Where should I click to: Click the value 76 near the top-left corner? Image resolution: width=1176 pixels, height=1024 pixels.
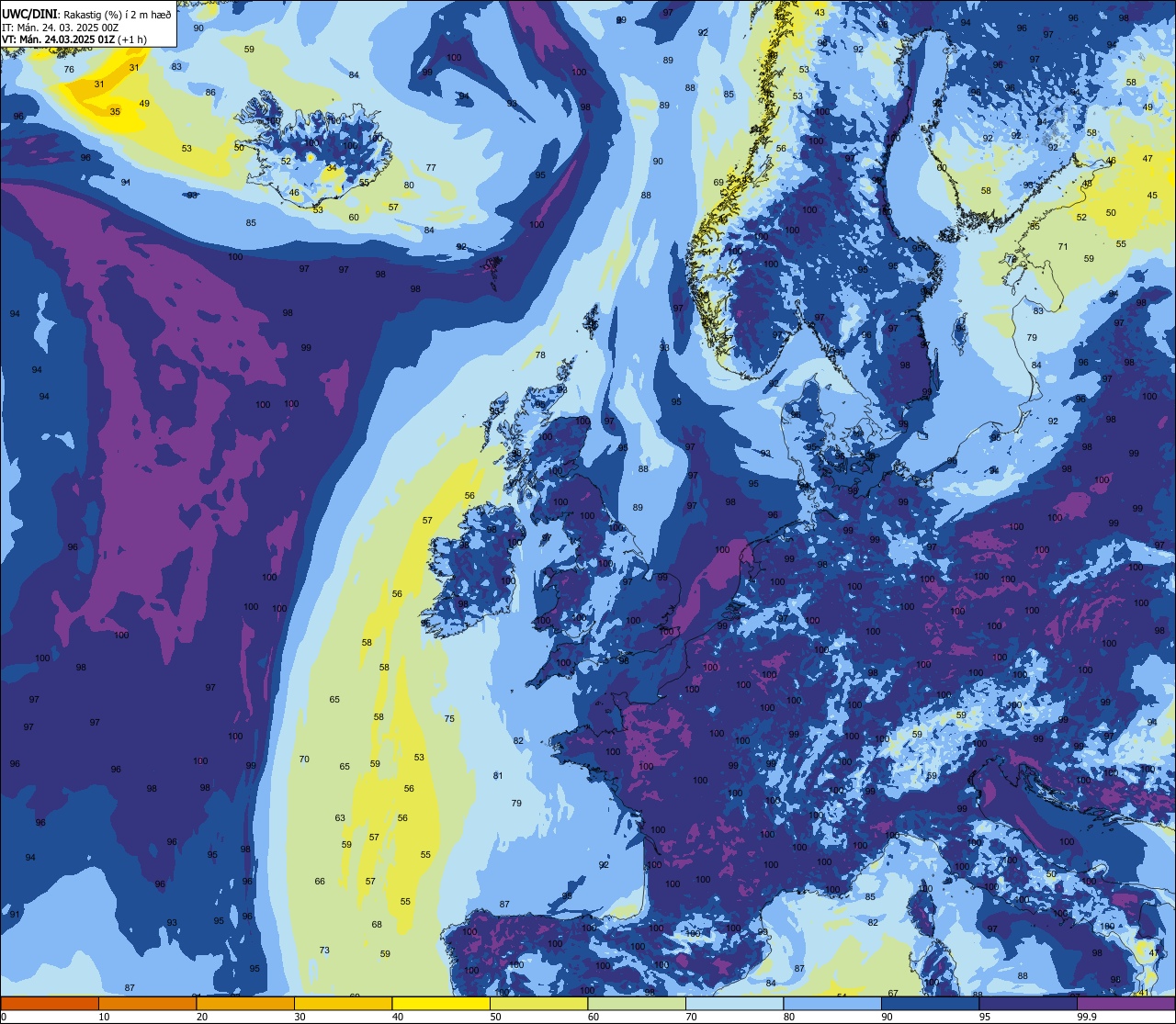pyautogui.click(x=69, y=70)
